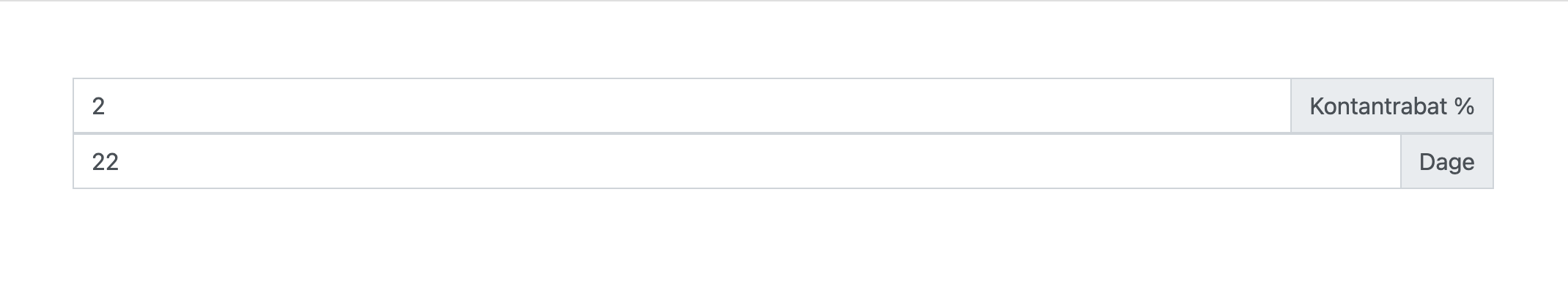Focus the Dage input field

click(737, 162)
